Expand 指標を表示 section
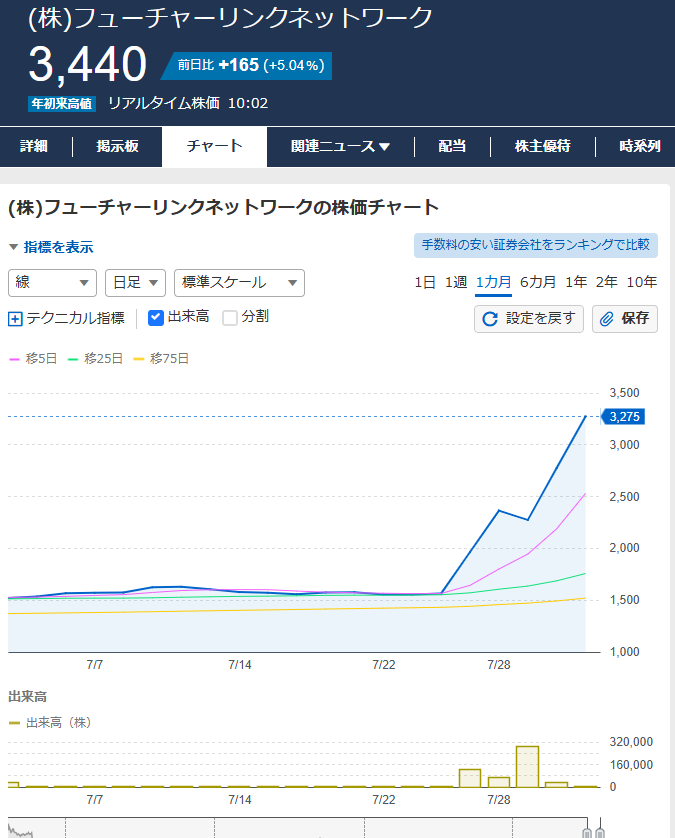 pyautogui.click(x=51, y=247)
